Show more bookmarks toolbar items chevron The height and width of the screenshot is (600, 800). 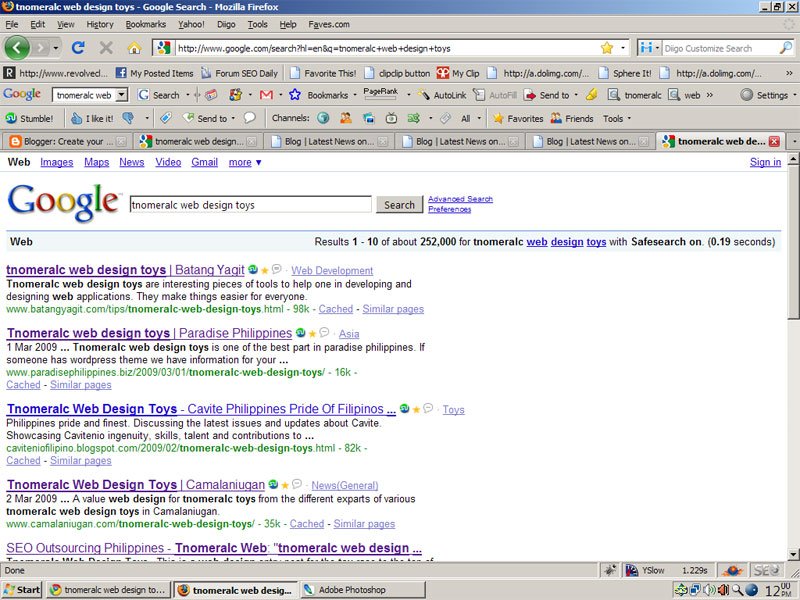[x=789, y=73]
